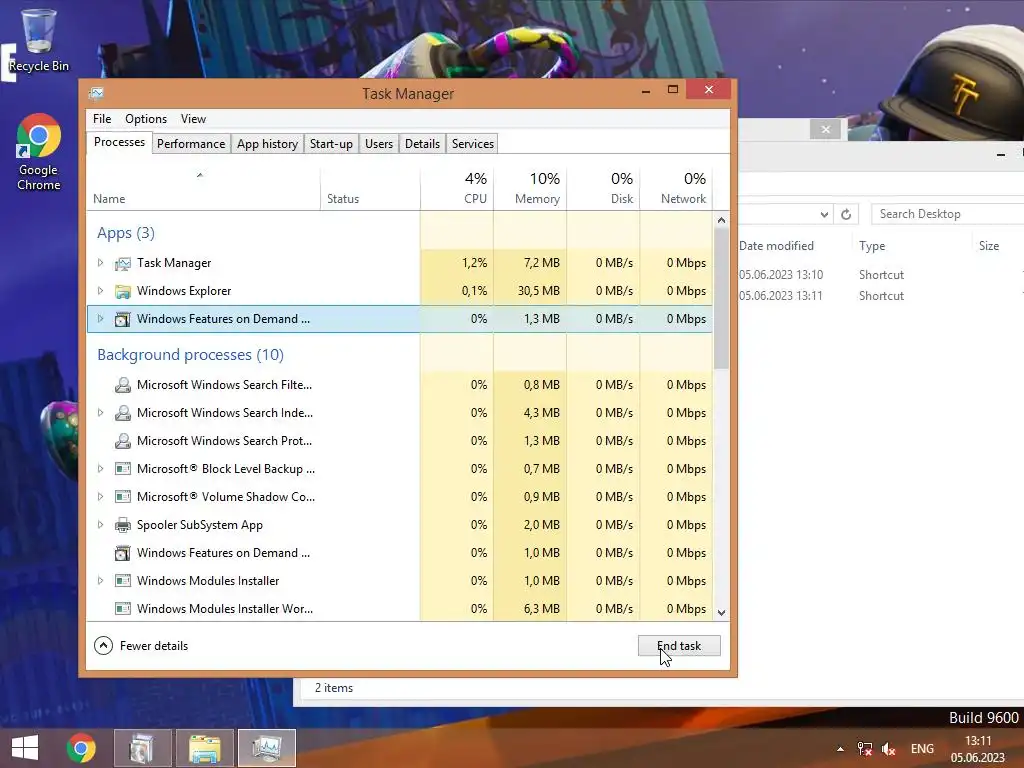Click the Task Manager taskbar button
The height and width of the screenshot is (768, 1024).
[x=266, y=748]
